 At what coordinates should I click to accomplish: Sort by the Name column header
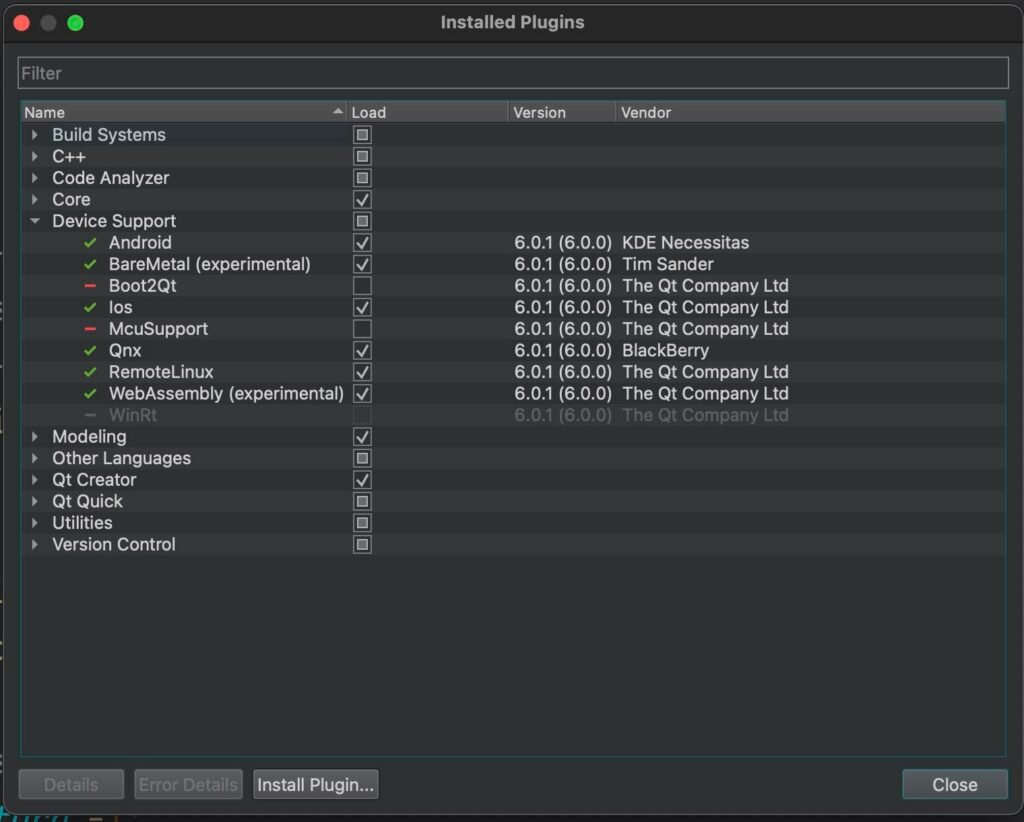(x=184, y=112)
